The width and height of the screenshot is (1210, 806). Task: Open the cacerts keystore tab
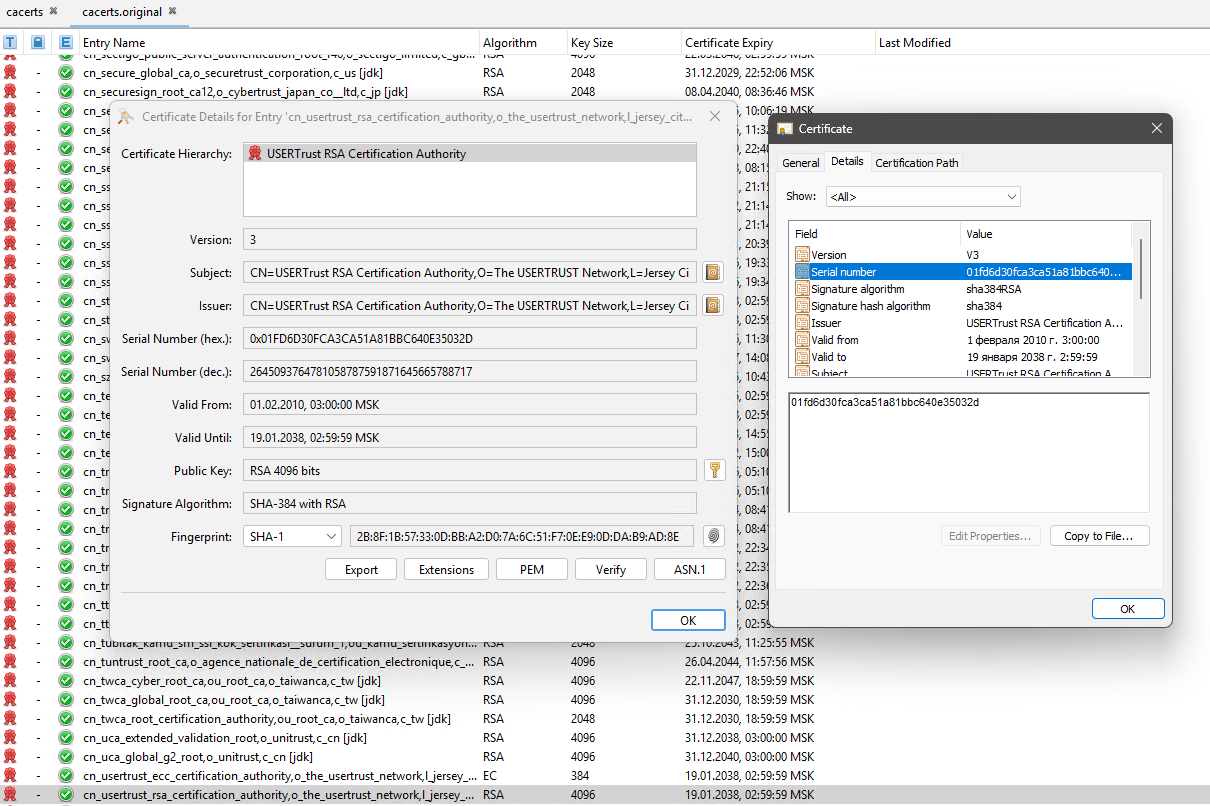pyautogui.click(x=26, y=11)
